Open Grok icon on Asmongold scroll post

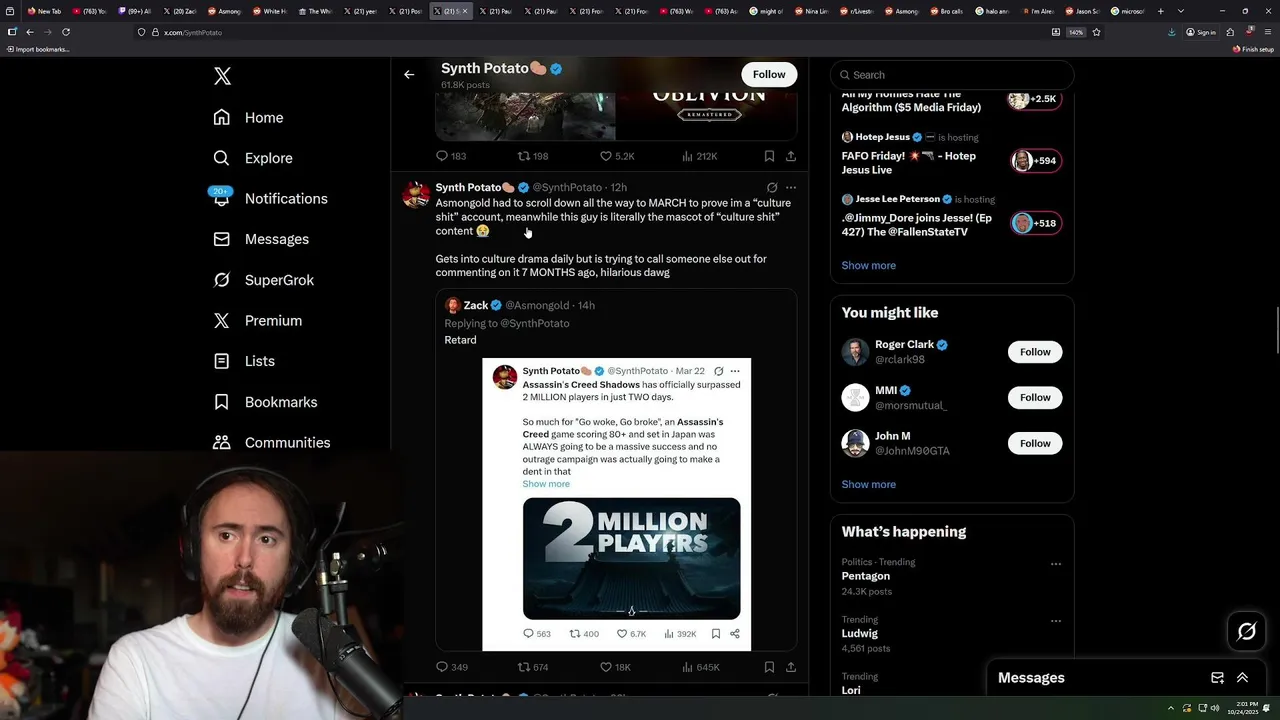click(772, 187)
